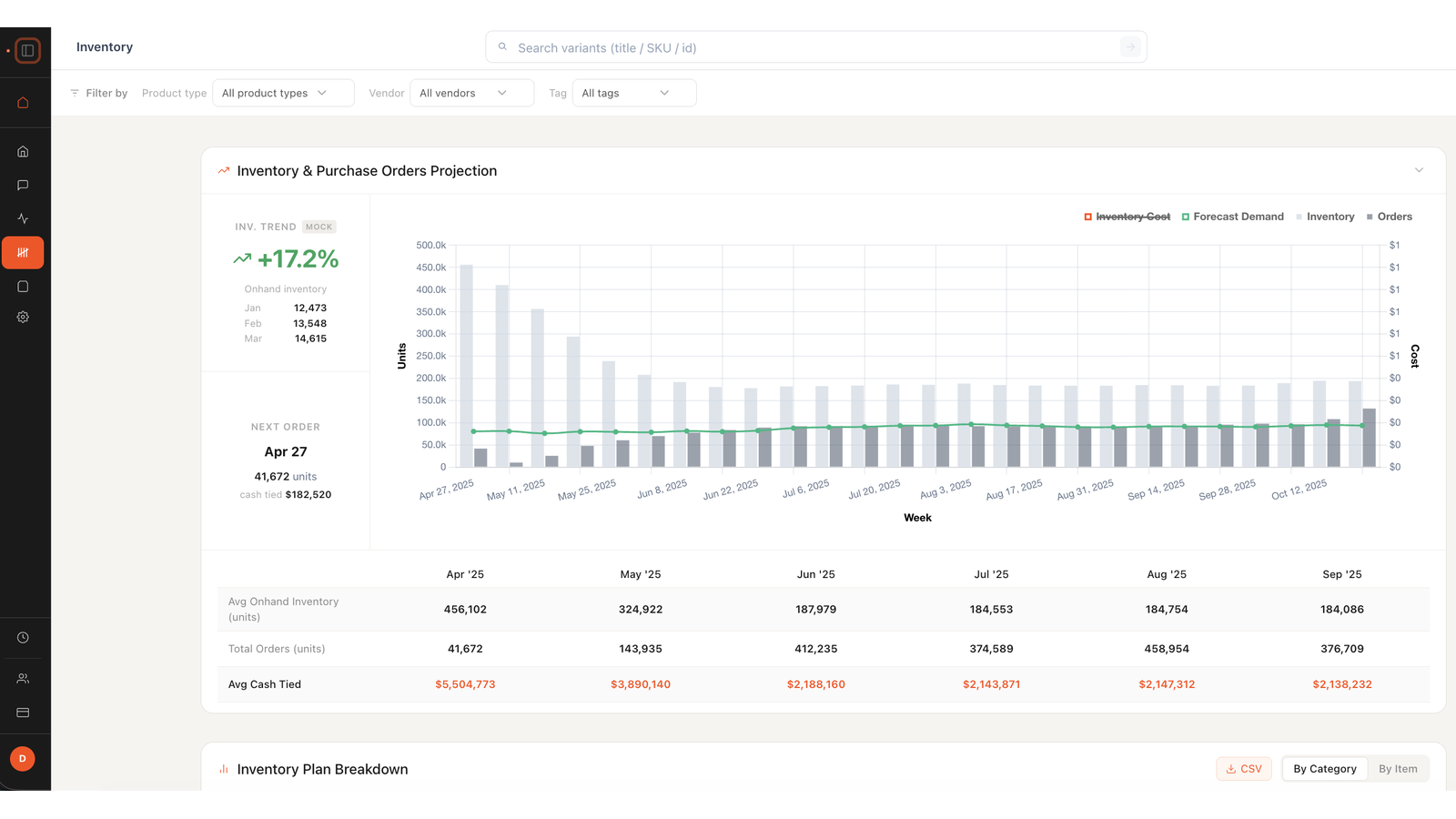Viewport: 1456px width, 819px height.
Task: Select the active inventory sliders sidebar icon
Action: 23,252
